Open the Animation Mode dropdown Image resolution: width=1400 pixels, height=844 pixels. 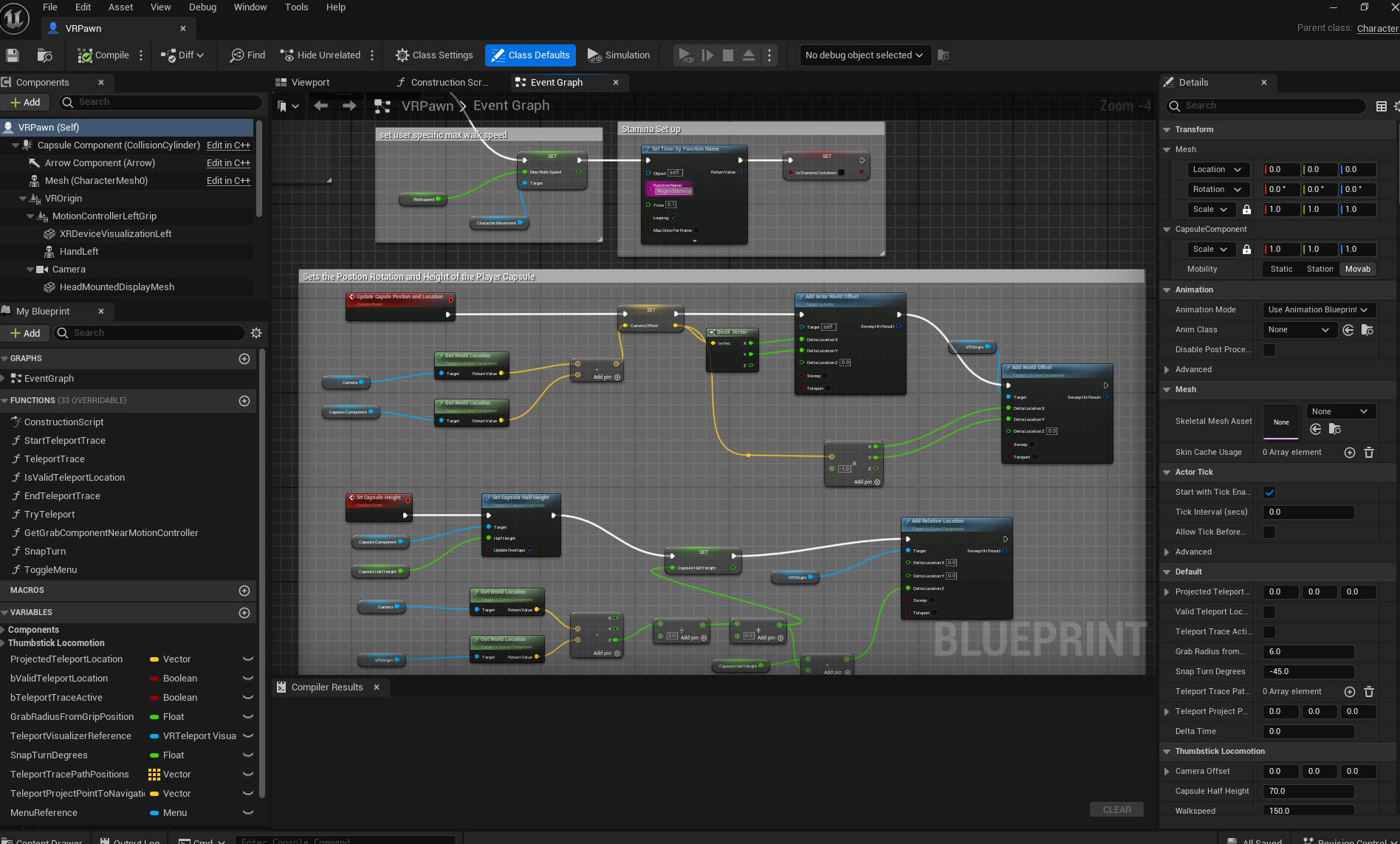point(1318,310)
